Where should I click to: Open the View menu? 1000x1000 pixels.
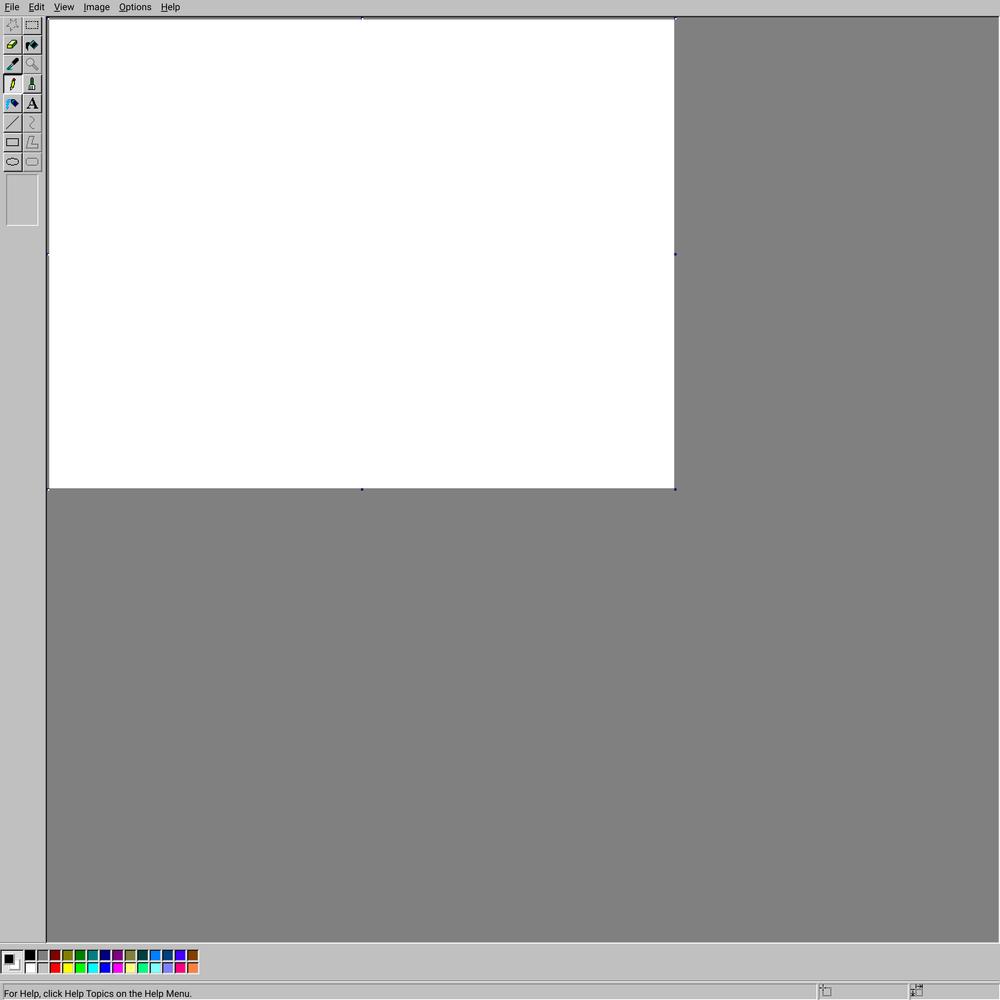pos(64,7)
